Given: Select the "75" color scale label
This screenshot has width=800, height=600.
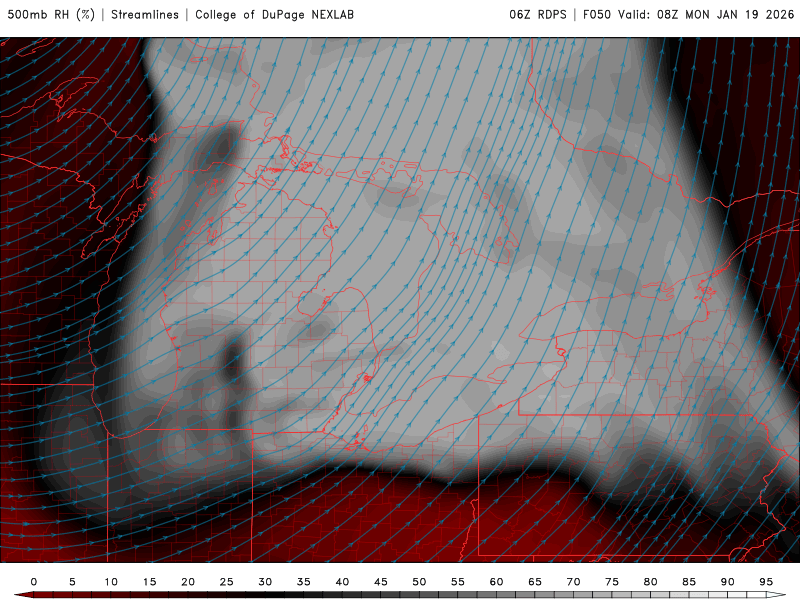Looking at the screenshot, I should pos(612,582).
